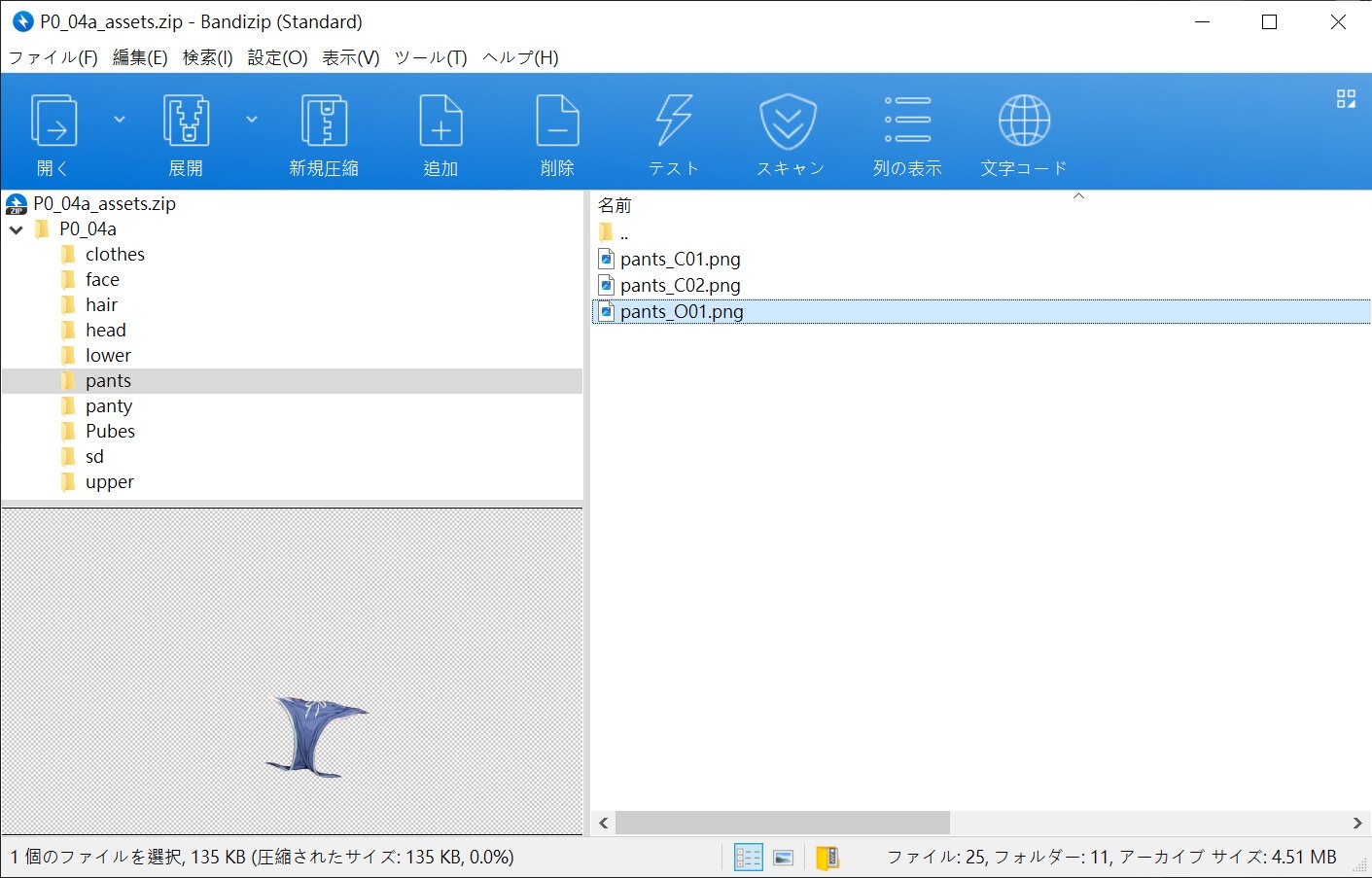Open the ツール(T) menu

point(431,57)
